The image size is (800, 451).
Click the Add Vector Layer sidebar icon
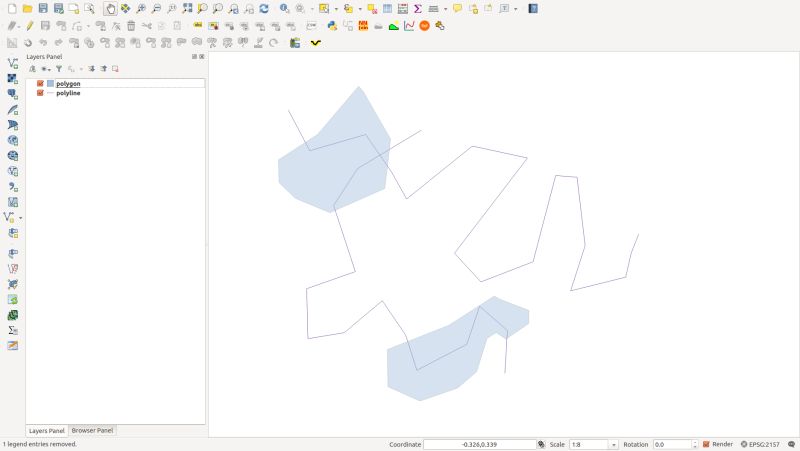point(13,63)
